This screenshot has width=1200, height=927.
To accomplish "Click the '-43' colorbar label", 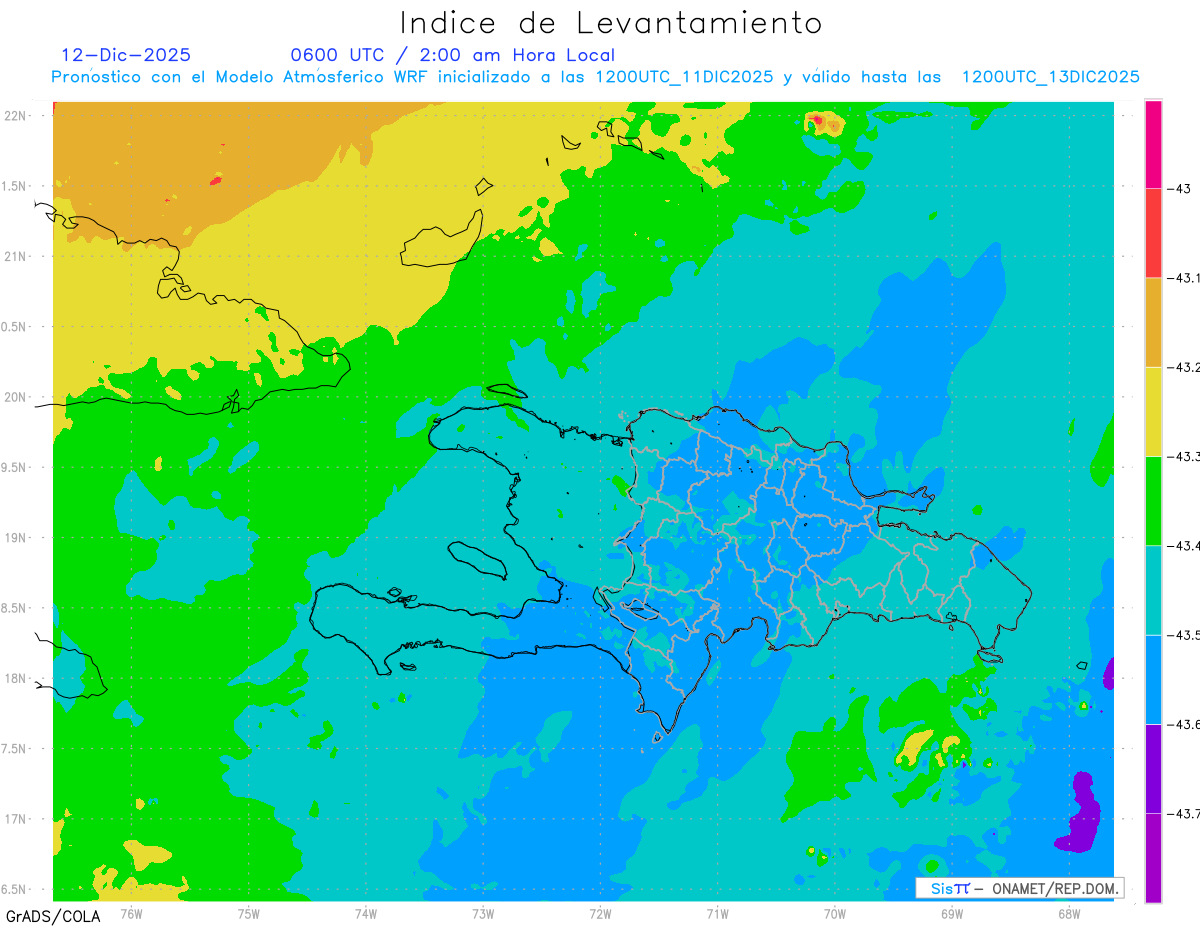I will [1178, 188].
